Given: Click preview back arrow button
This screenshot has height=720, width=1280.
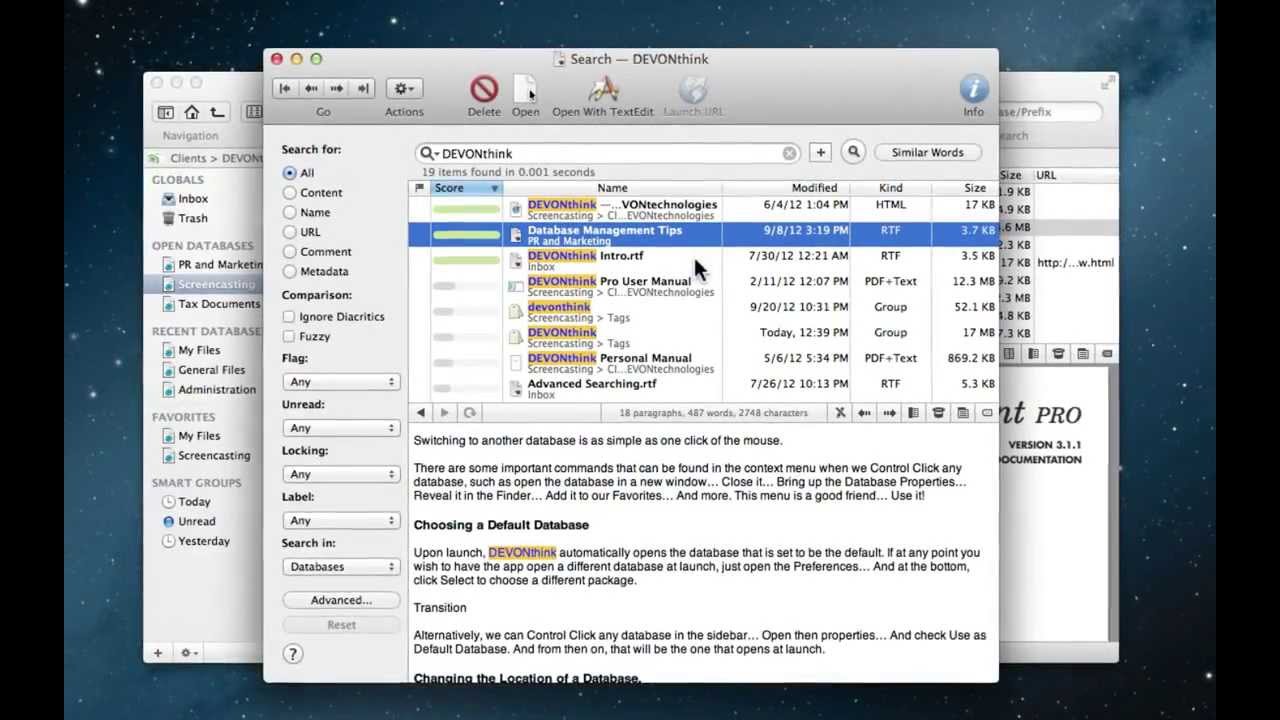Looking at the screenshot, I should pyautogui.click(x=421, y=413).
